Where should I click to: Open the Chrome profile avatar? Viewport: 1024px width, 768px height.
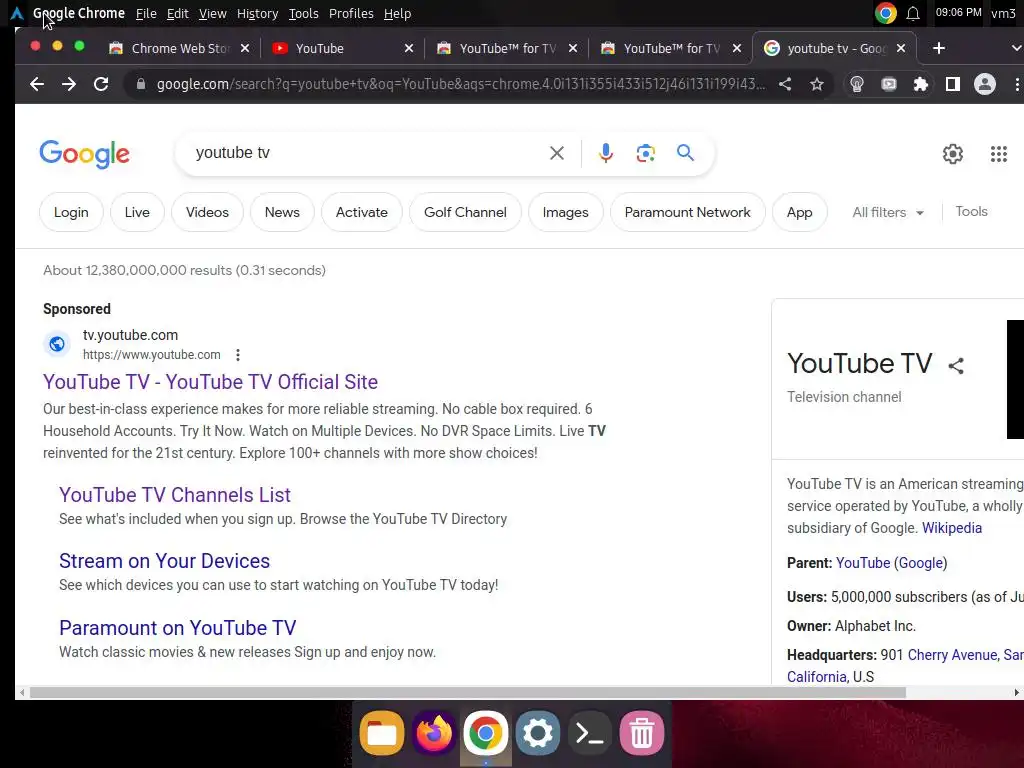tap(985, 84)
